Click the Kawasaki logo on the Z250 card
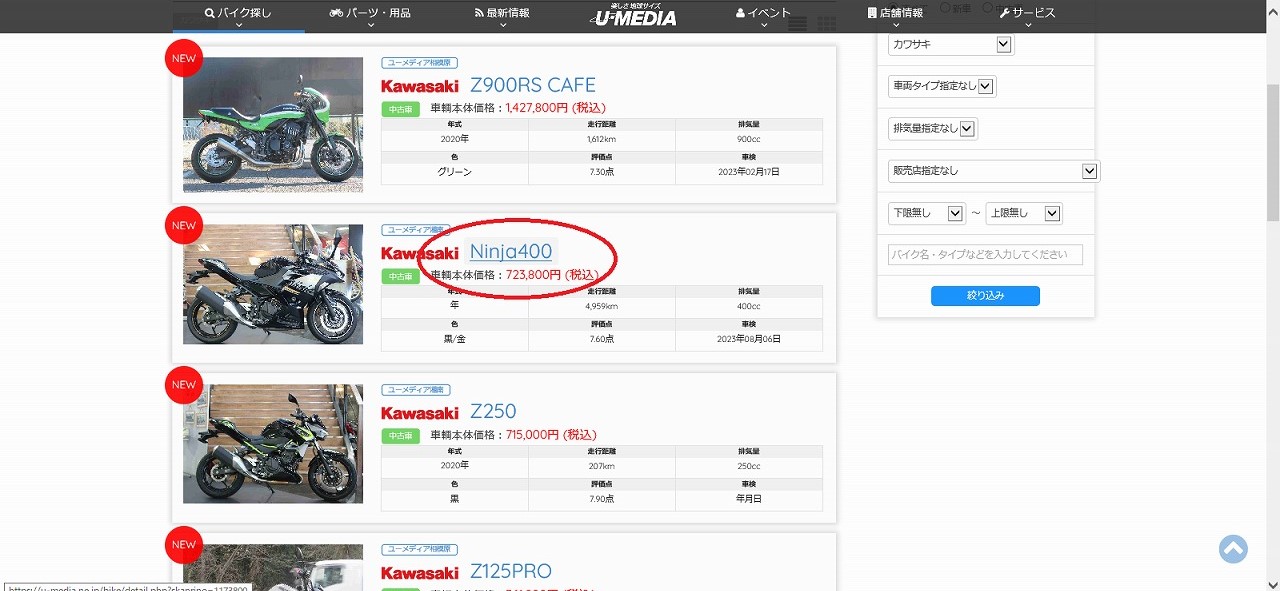This screenshot has width=1280, height=591. 420,413
